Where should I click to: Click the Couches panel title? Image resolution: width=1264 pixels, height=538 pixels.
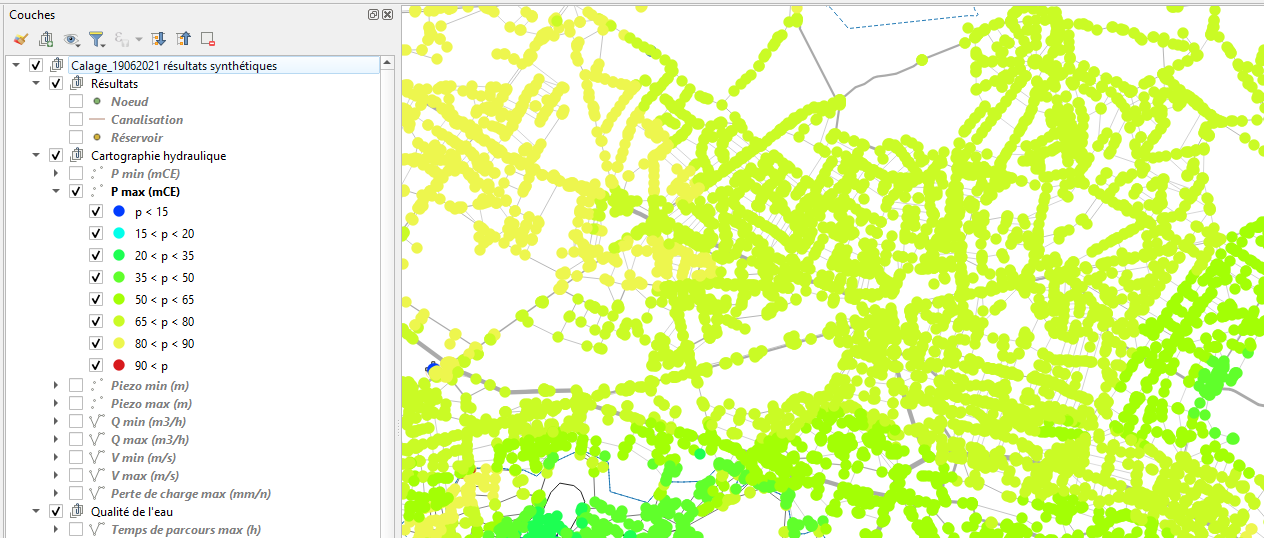[x=33, y=15]
